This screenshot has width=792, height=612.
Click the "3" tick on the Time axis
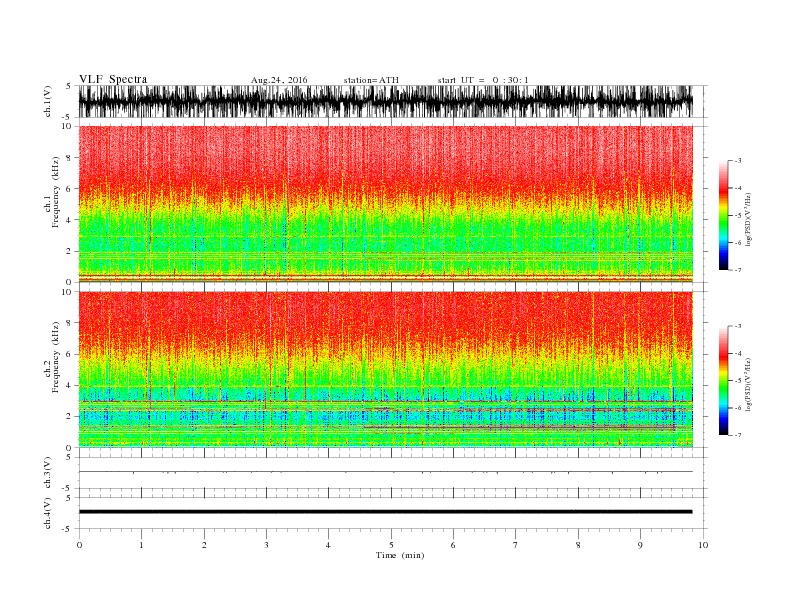[x=266, y=545]
